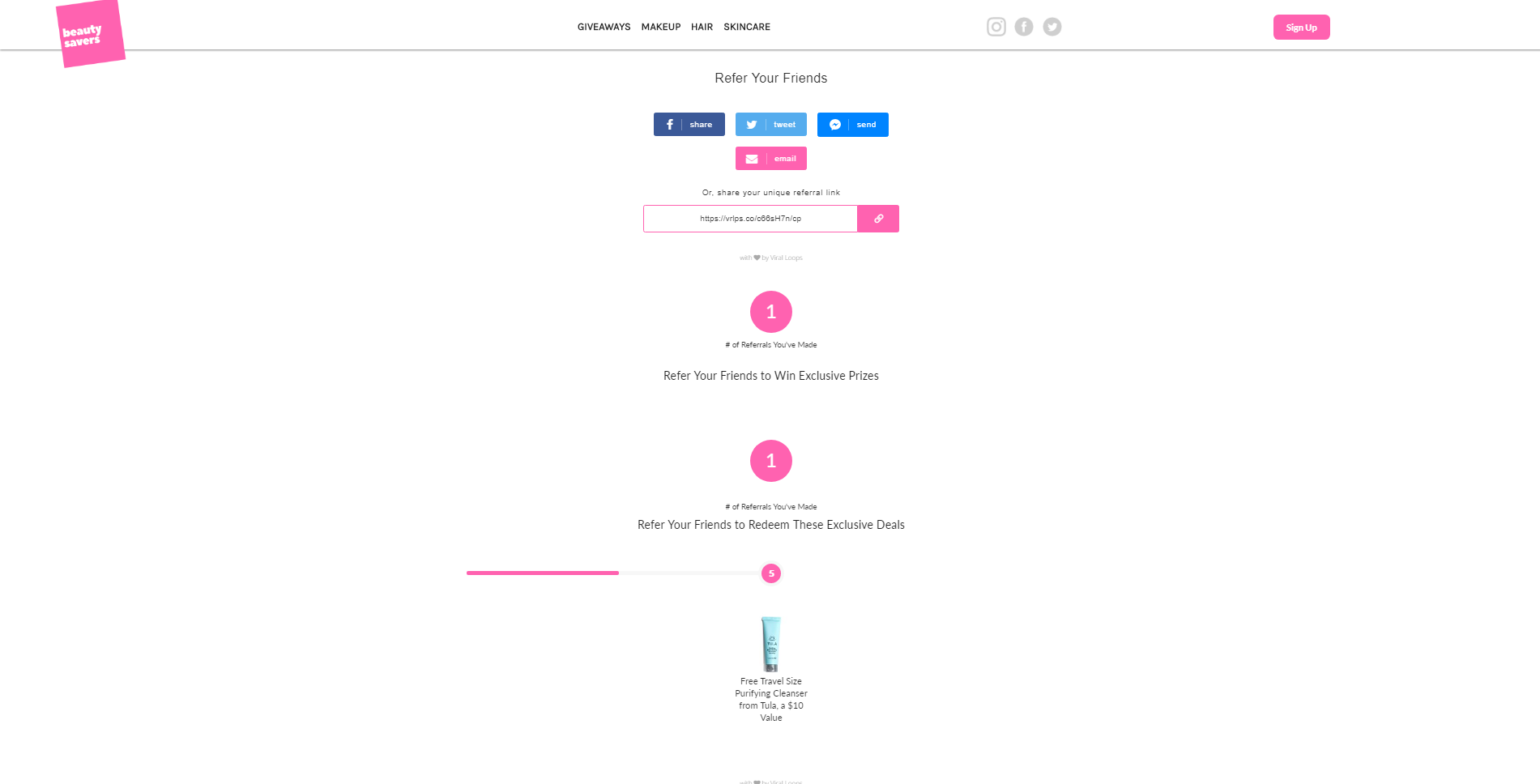This screenshot has width=1540, height=784.
Task: Click the Sign Up button
Action: click(x=1301, y=28)
